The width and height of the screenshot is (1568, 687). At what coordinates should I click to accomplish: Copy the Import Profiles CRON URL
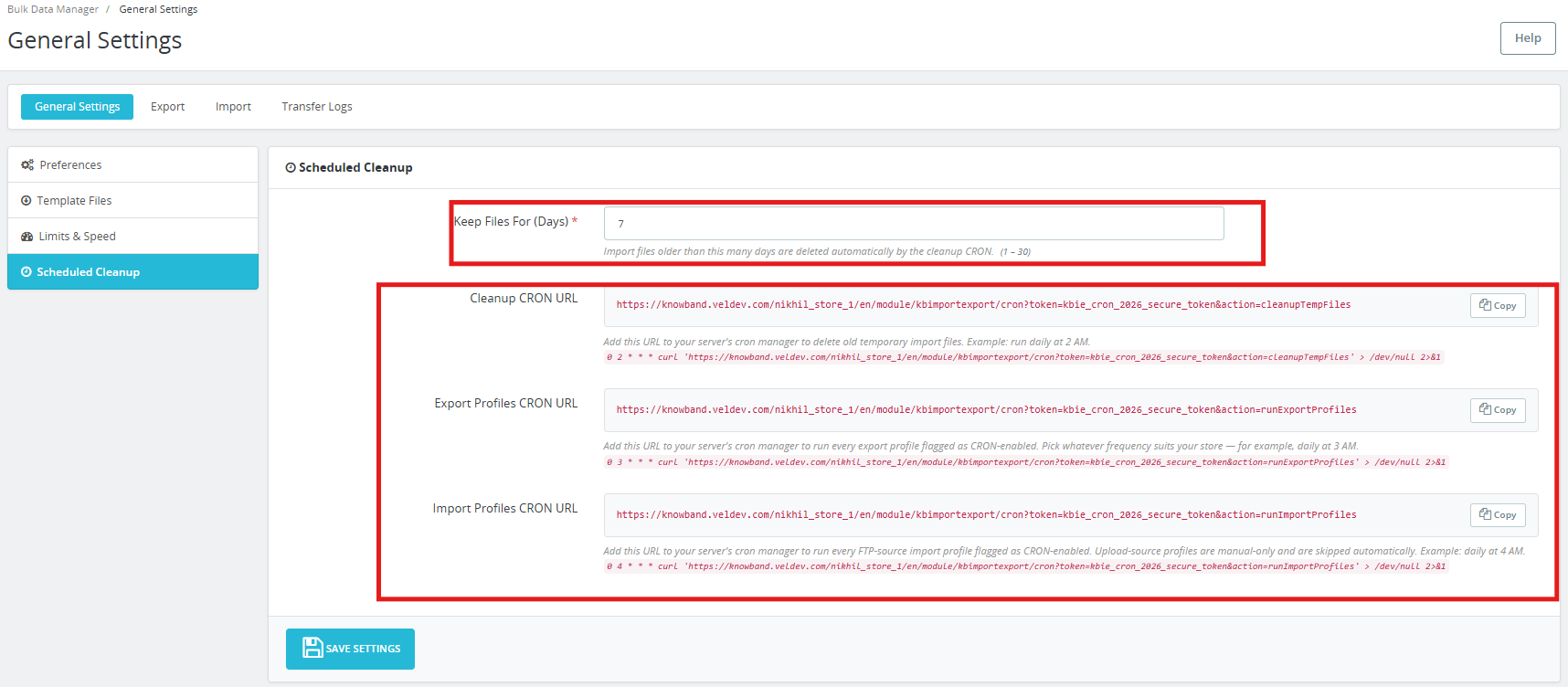pyautogui.click(x=1498, y=515)
